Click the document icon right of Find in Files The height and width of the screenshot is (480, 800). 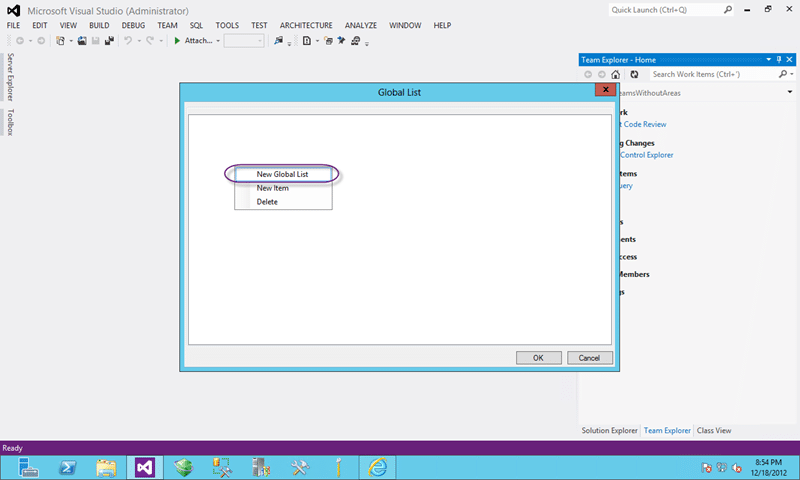coord(307,41)
